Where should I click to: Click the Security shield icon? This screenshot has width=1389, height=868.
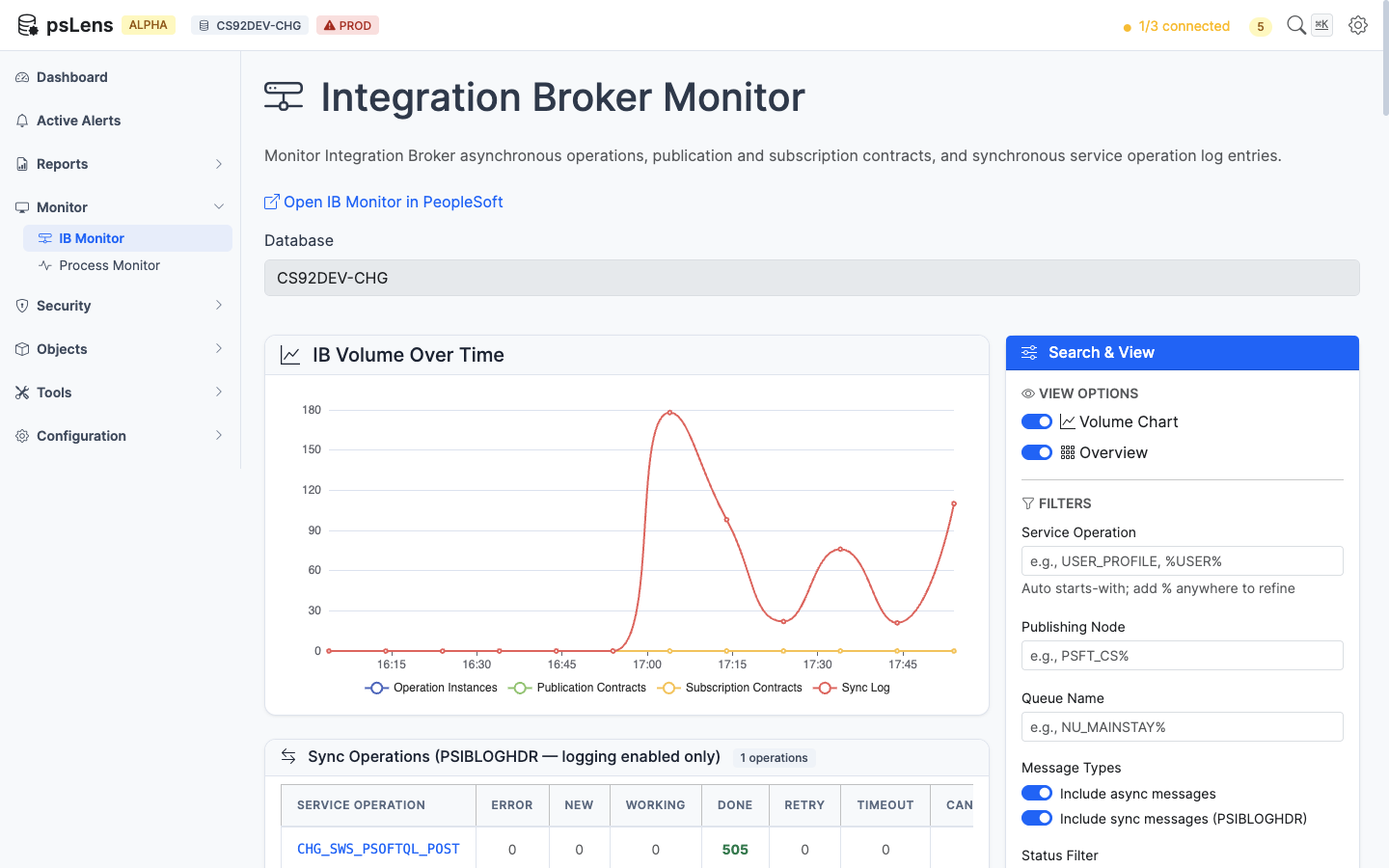click(22, 306)
